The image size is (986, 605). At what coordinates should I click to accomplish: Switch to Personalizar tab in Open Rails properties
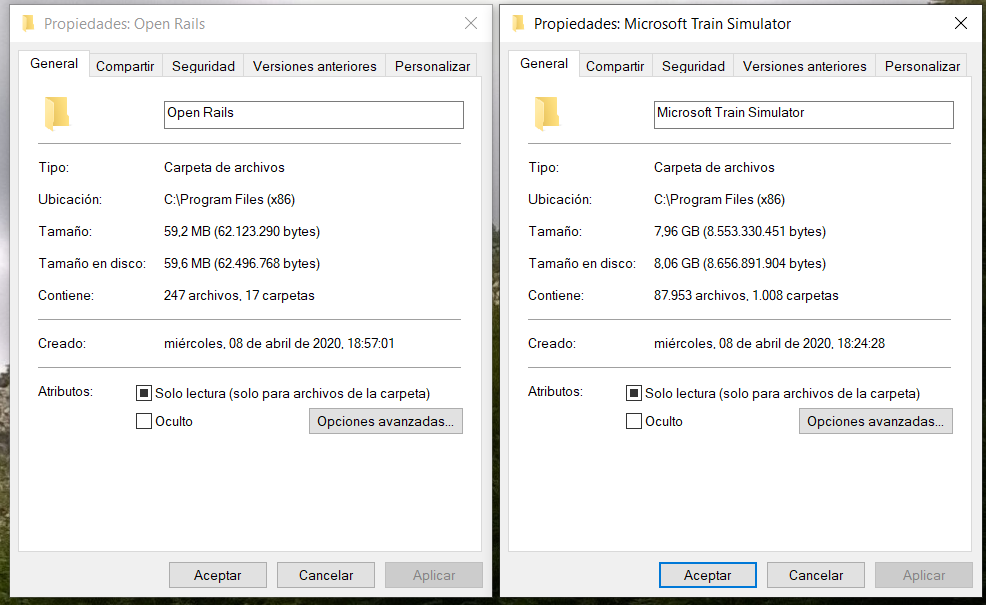point(432,66)
